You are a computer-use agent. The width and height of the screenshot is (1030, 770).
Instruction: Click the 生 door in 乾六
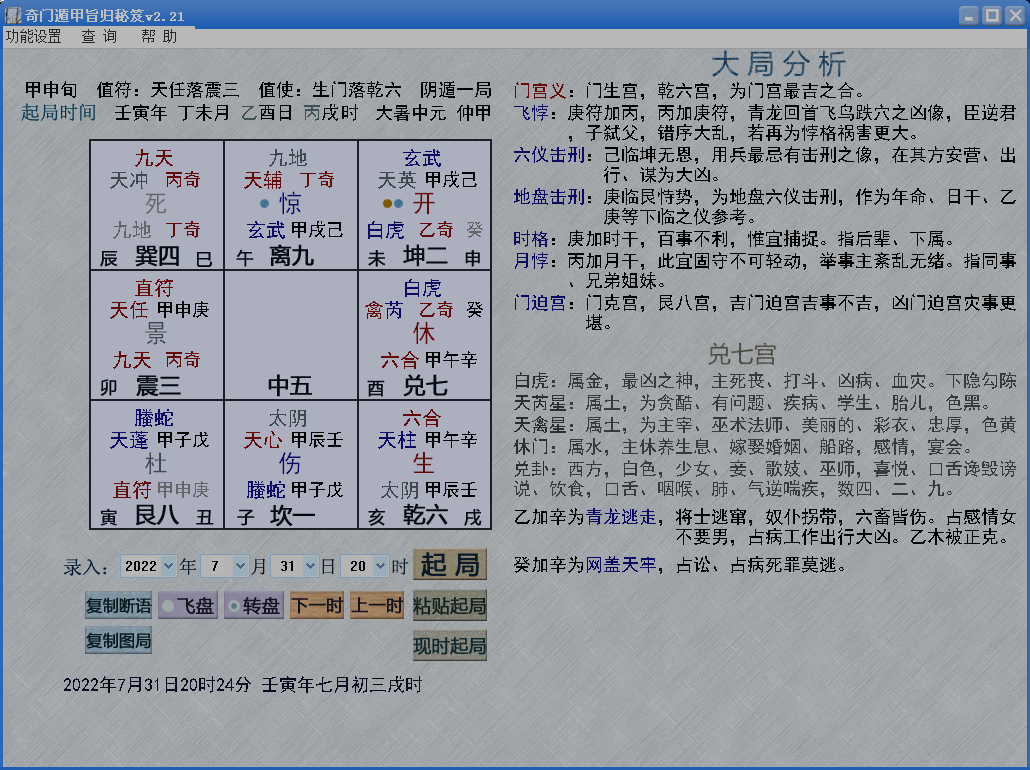point(424,464)
